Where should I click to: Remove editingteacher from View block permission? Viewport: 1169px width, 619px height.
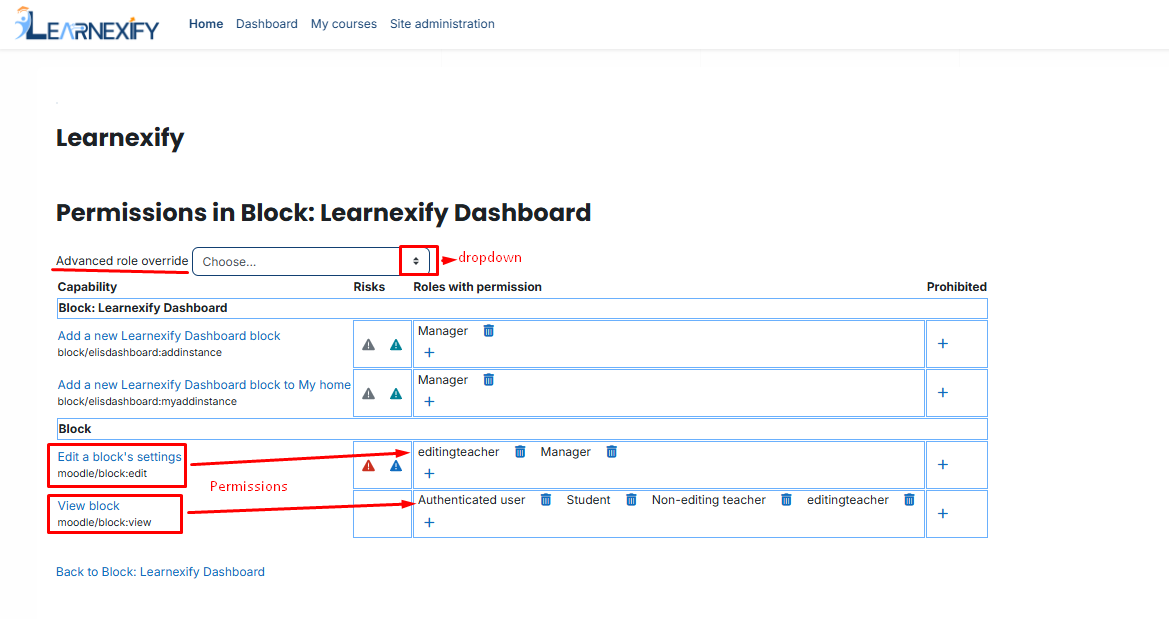[x=909, y=500]
